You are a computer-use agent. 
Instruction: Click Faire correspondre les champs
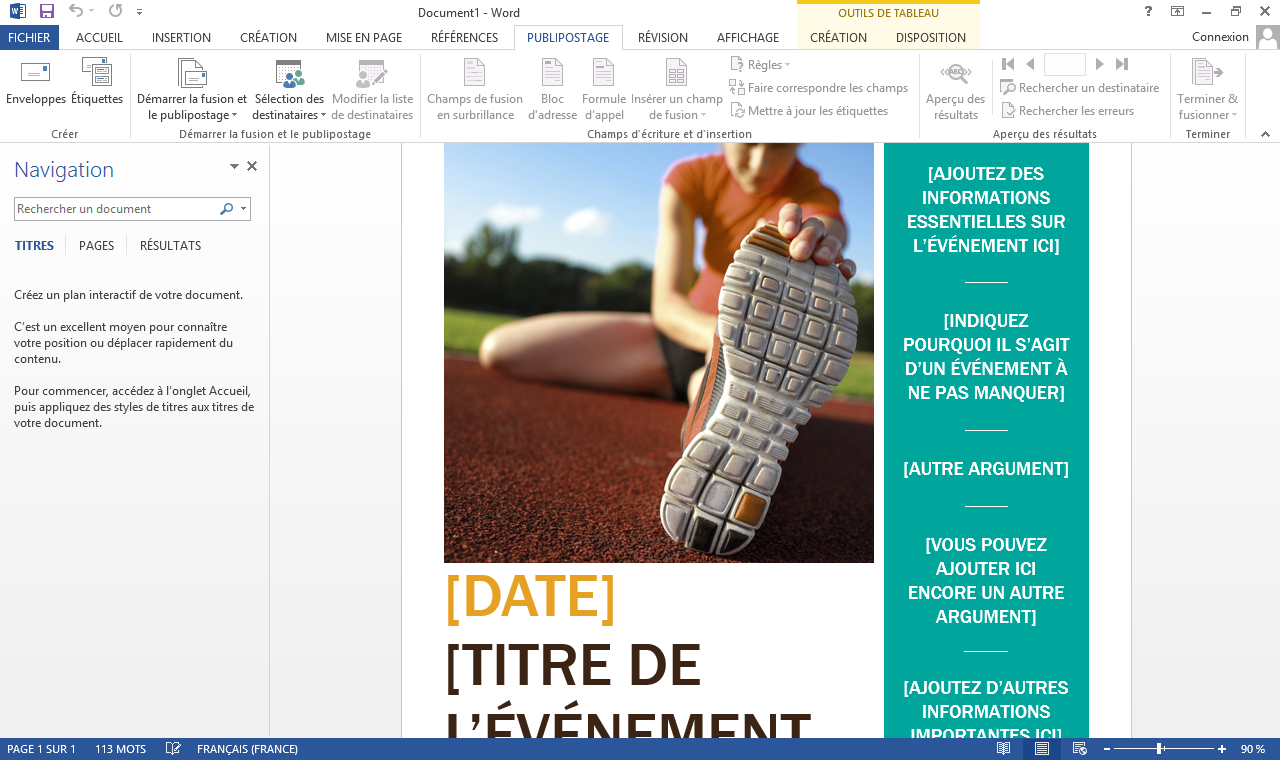pyautogui.click(x=819, y=88)
